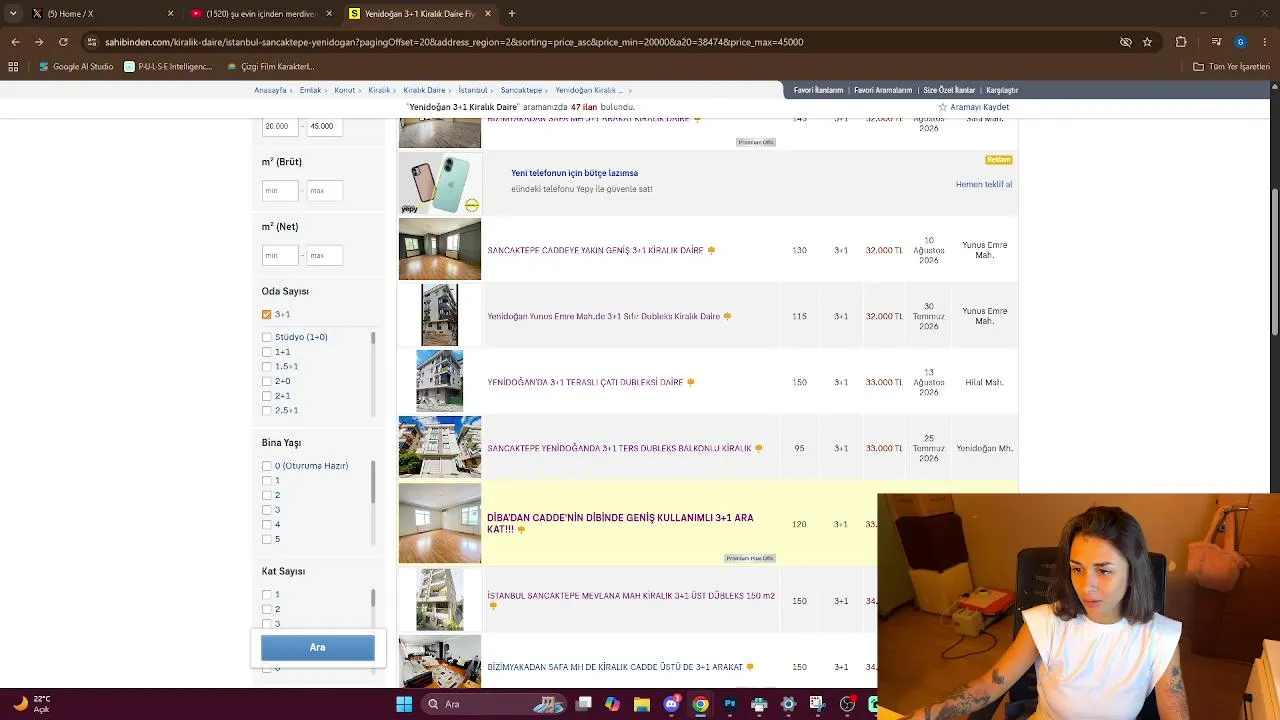The height and width of the screenshot is (720, 1280).
Task: Switch to the YouTube şu evin içinden tab
Action: 260,14
